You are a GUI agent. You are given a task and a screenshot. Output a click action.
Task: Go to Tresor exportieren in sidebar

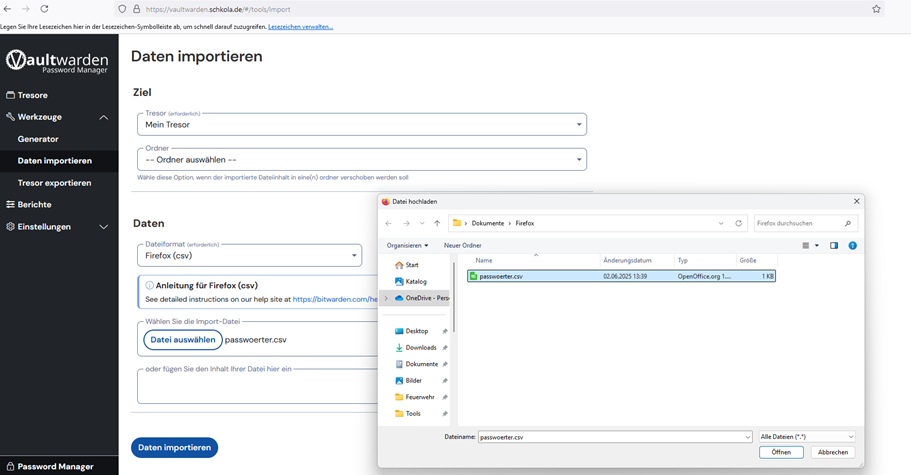[54, 183]
